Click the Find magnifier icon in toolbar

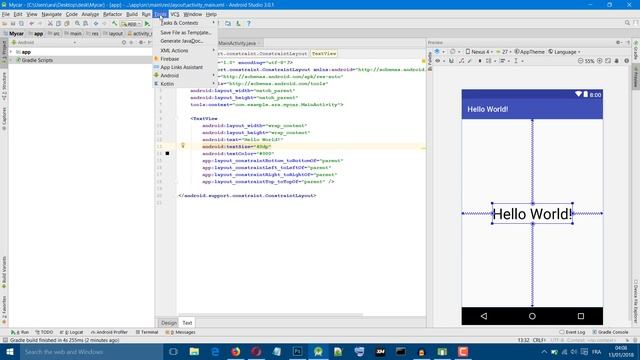[77, 24]
